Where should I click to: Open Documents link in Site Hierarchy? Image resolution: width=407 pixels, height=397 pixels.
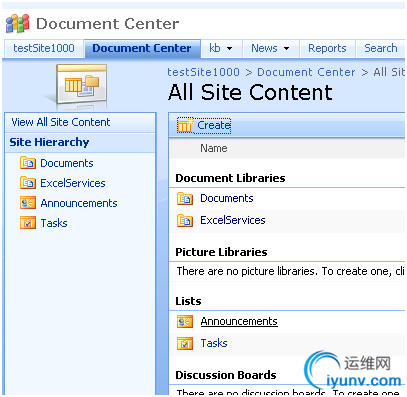click(x=67, y=163)
